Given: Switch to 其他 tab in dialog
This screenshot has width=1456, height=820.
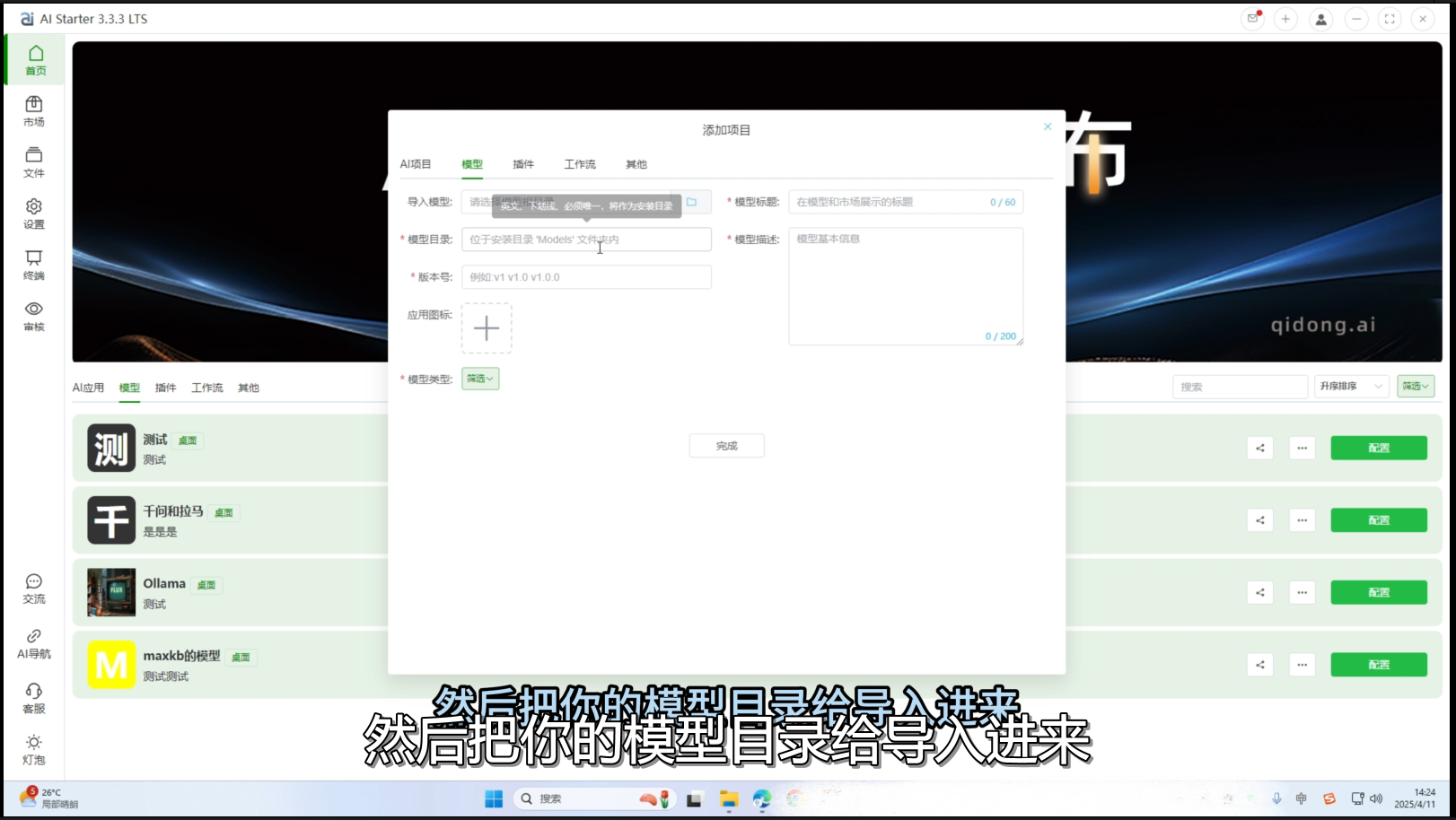Looking at the screenshot, I should (636, 164).
